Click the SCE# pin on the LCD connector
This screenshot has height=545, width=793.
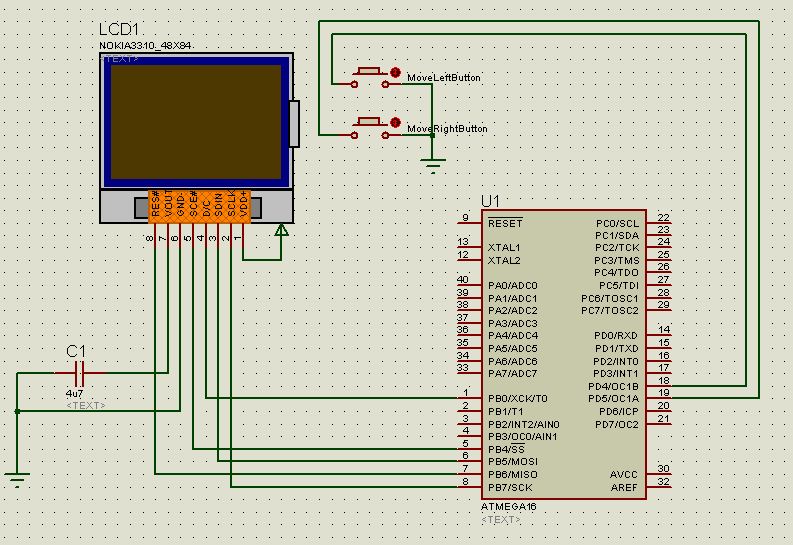coord(194,206)
